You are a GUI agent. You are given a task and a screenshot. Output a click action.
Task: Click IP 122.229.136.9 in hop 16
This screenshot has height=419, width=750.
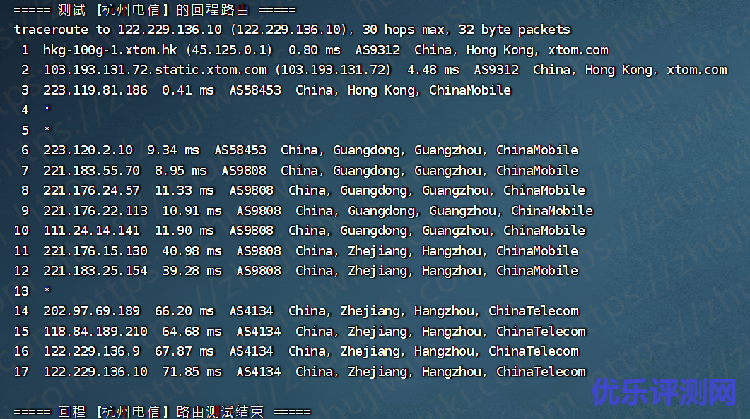point(92,352)
